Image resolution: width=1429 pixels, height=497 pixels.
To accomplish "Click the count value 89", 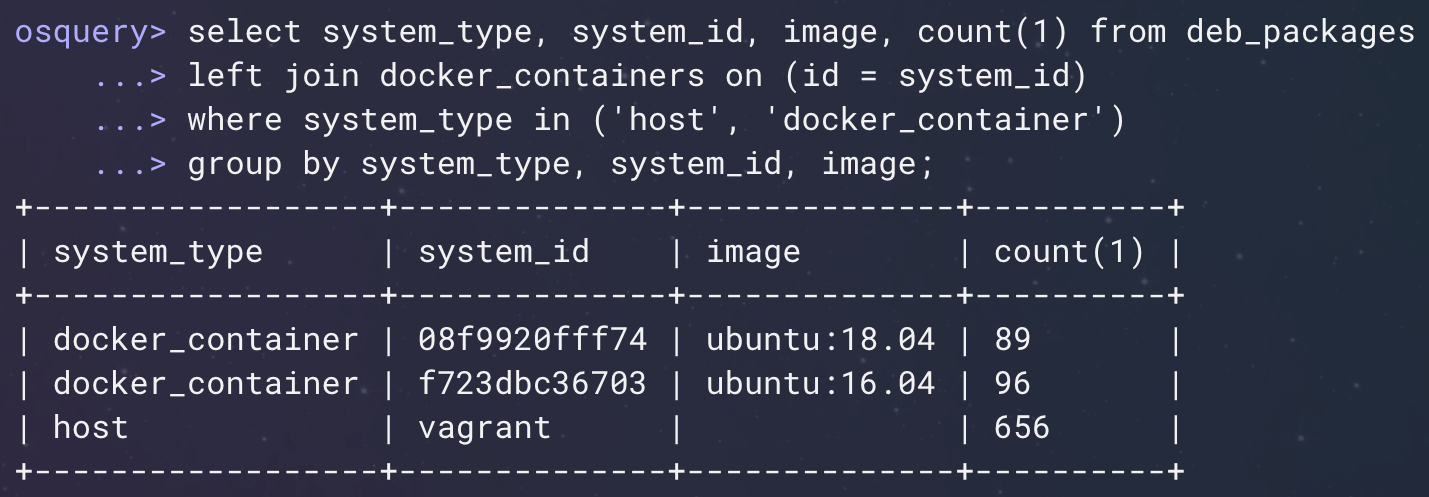I will click(x=1012, y=340).
